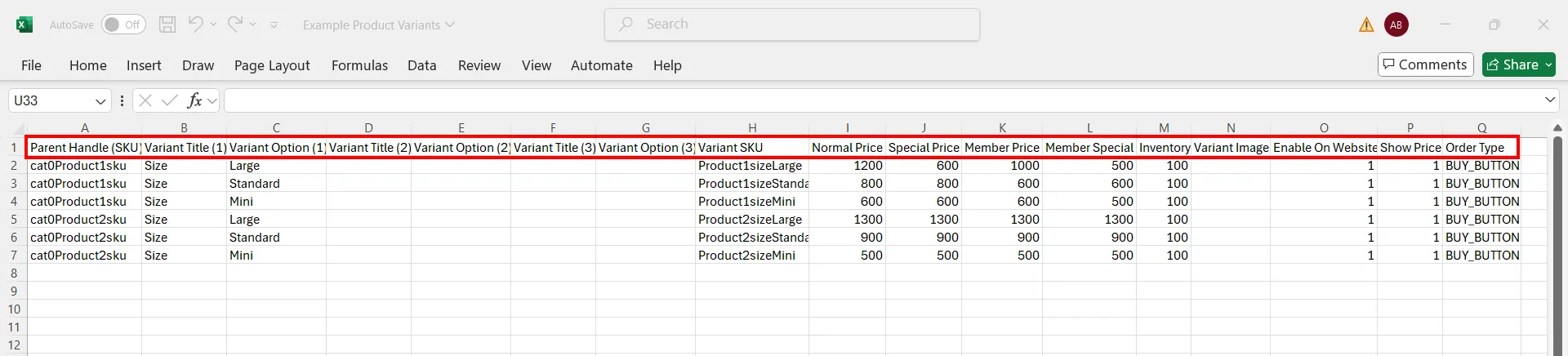The height and width of the screenshot is (356, 1568).
Task: Expand the Name Box dropdown arrow
Action: pos(100,101)
